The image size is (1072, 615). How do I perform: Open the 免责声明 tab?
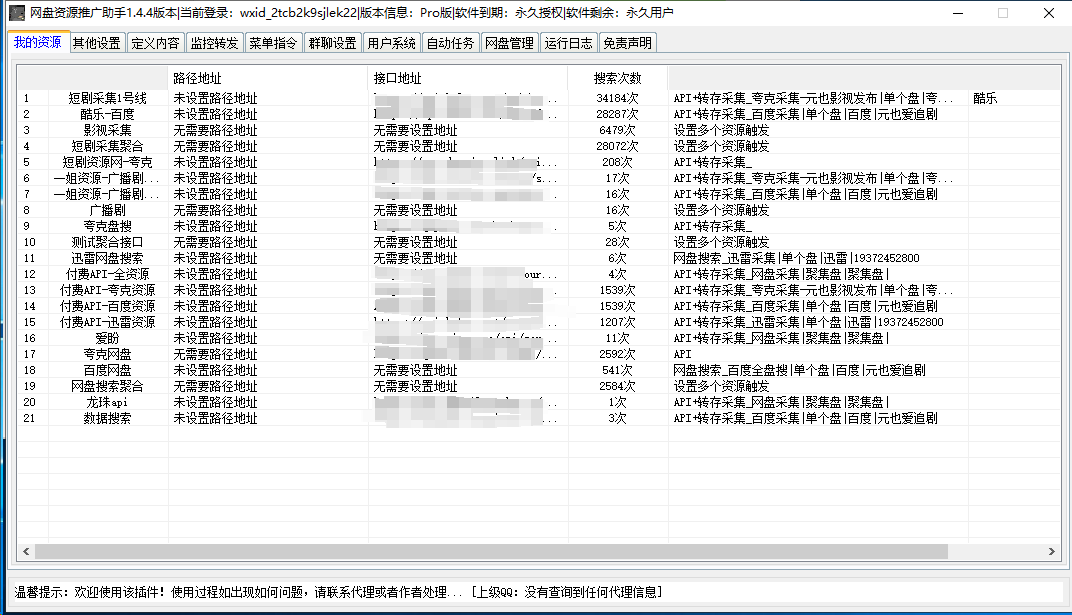(627, 43)
